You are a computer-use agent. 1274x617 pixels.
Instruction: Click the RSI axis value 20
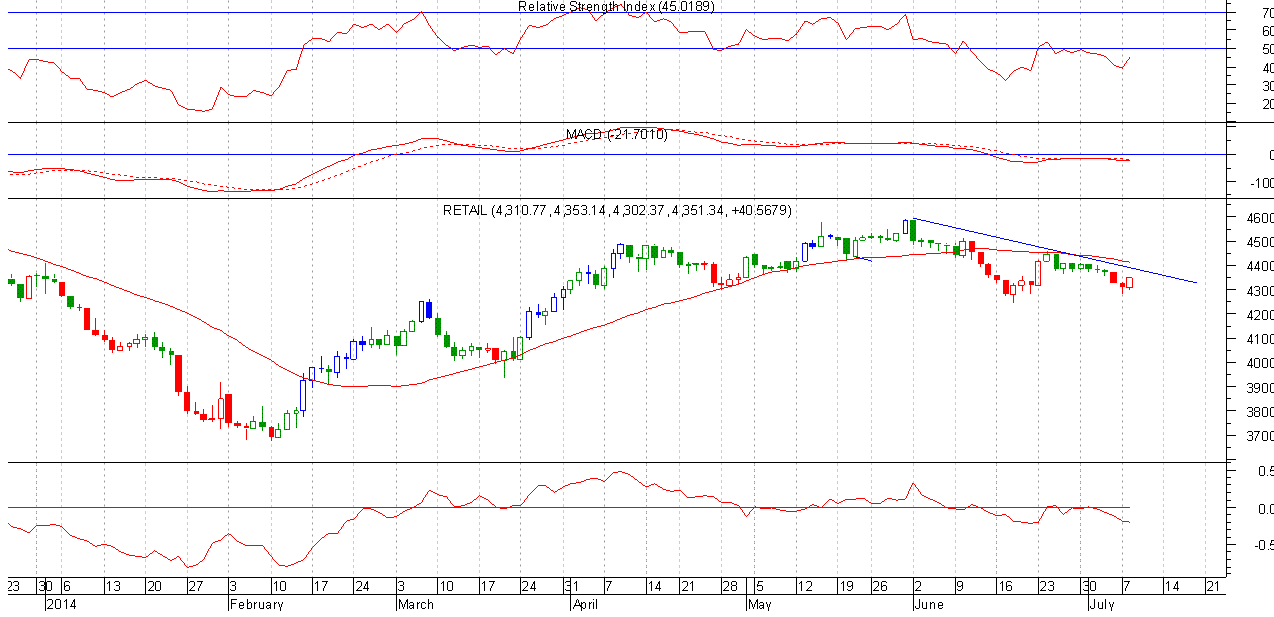(x=1266, y=104)
